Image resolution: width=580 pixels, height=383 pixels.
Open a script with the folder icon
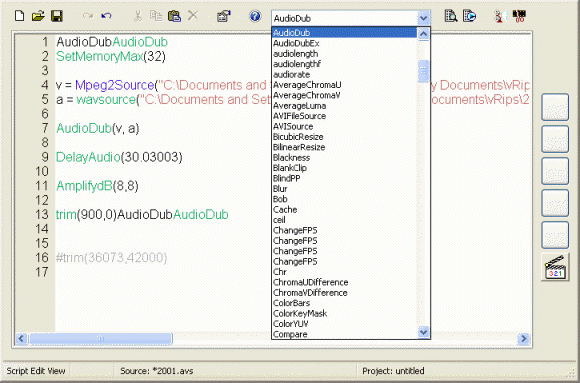[38, 16]
